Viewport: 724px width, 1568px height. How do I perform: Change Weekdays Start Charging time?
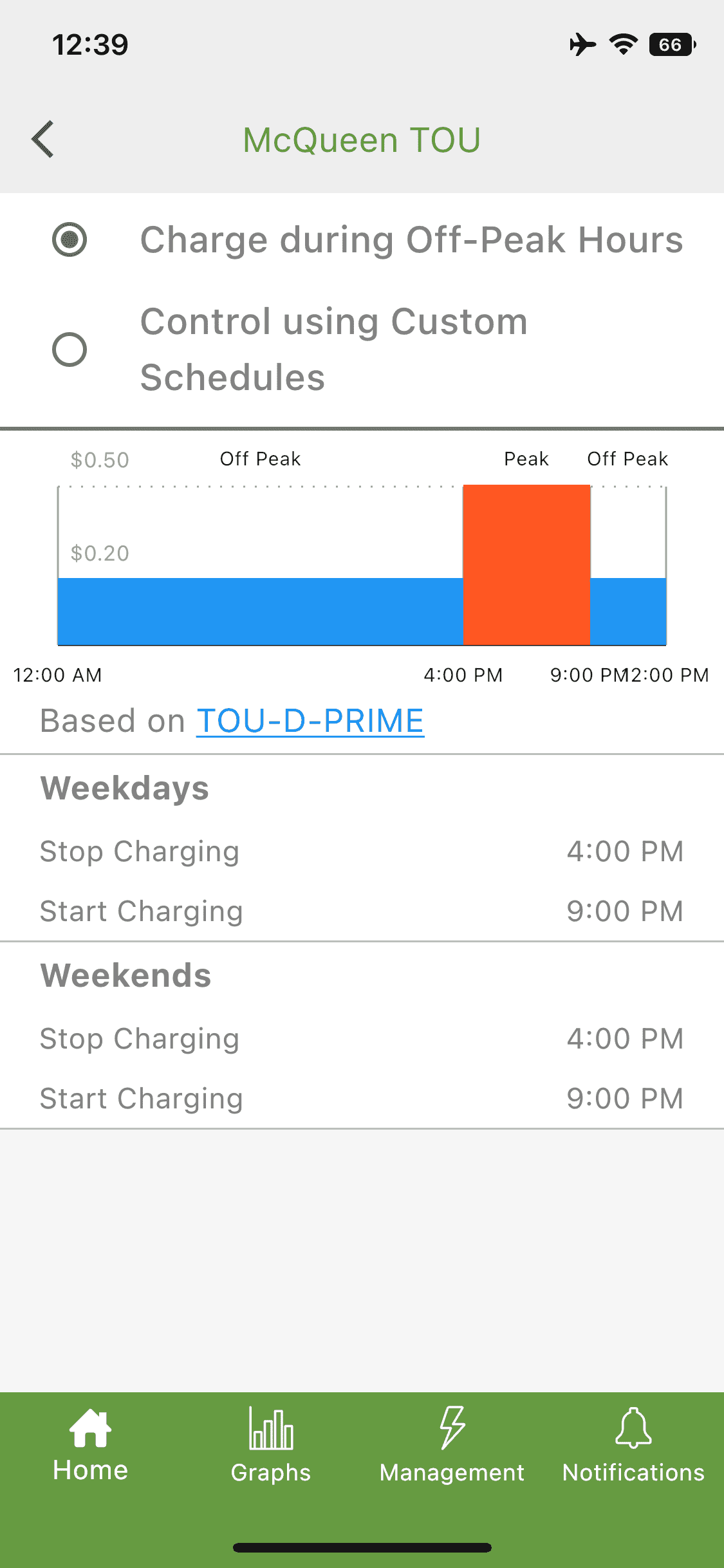pos(624,911)
